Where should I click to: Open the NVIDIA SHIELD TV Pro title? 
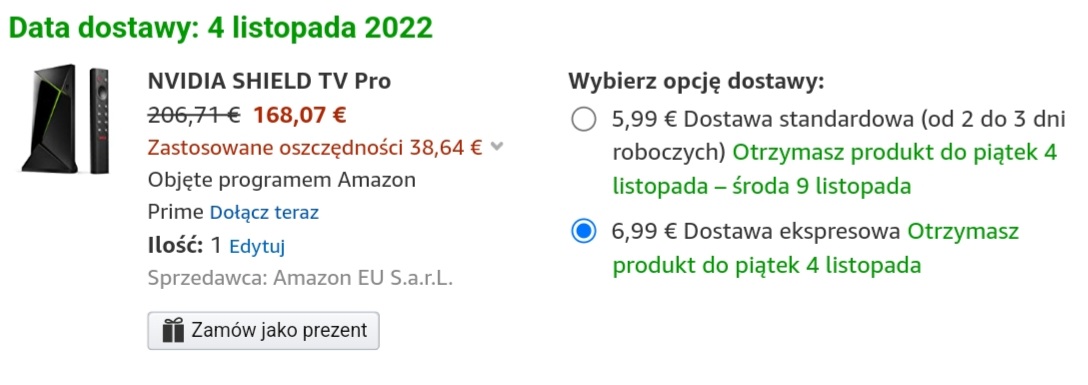pos(269,81)
